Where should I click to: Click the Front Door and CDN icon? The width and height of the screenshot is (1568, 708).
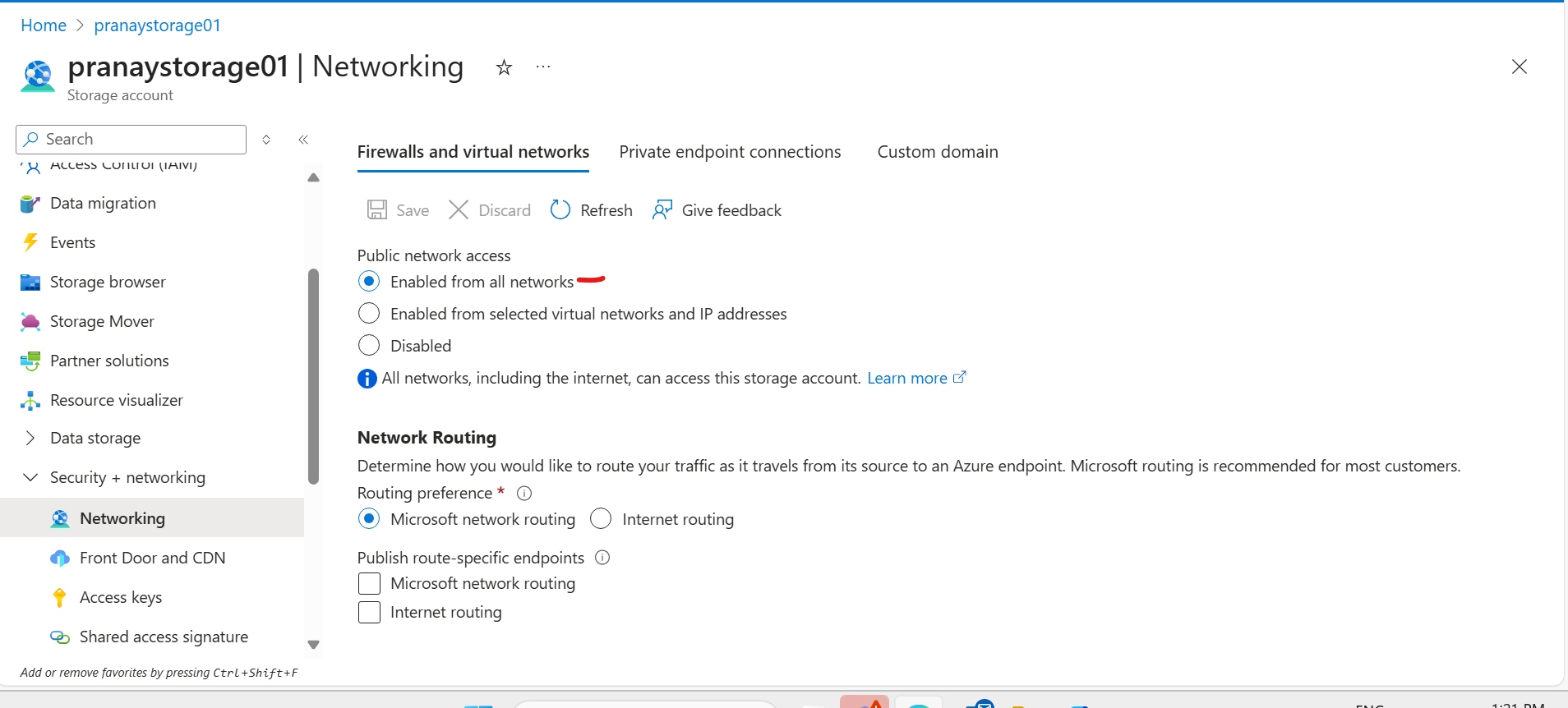[x=60, y=559]
